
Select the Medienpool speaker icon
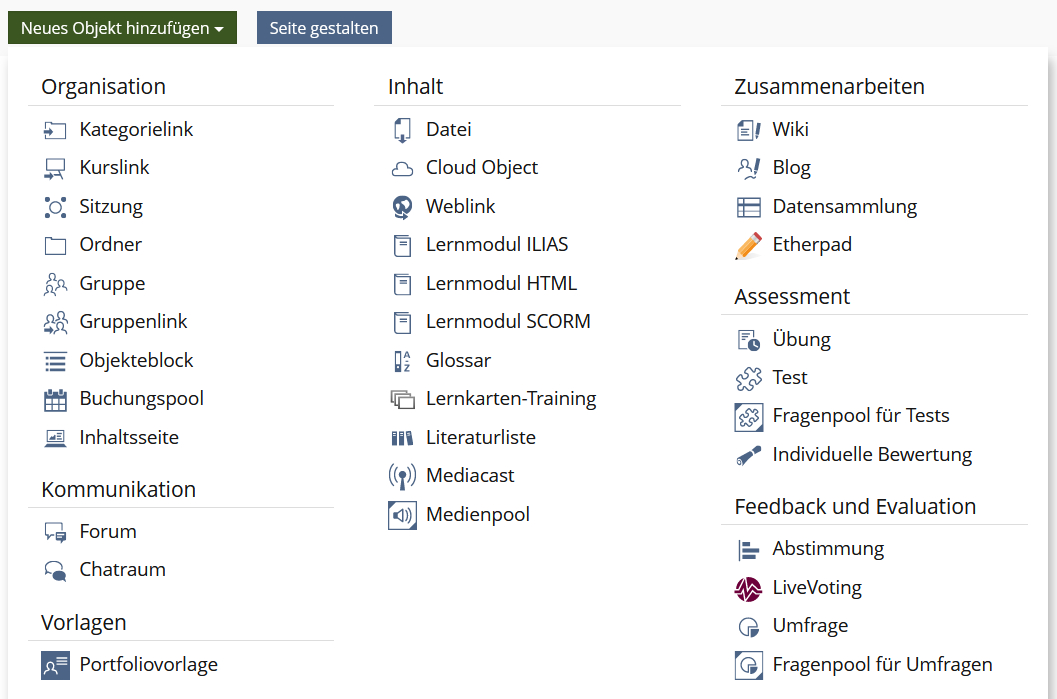402,515
